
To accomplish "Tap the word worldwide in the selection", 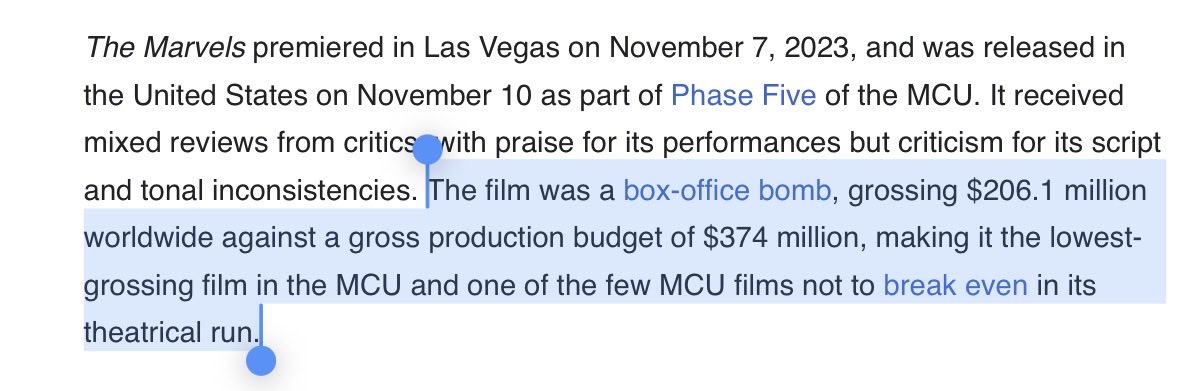I will coord(148,239).
